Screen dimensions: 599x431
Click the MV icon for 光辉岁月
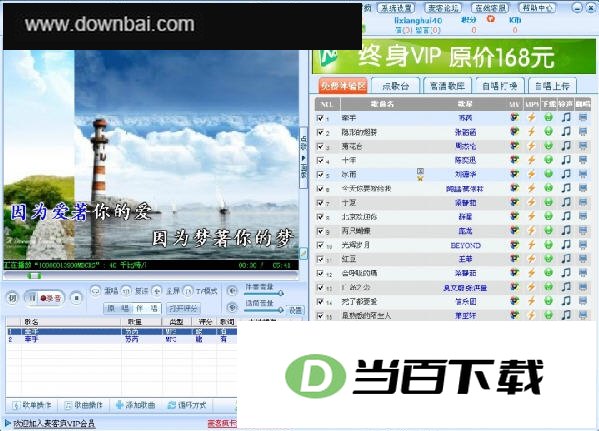(515, 245)
